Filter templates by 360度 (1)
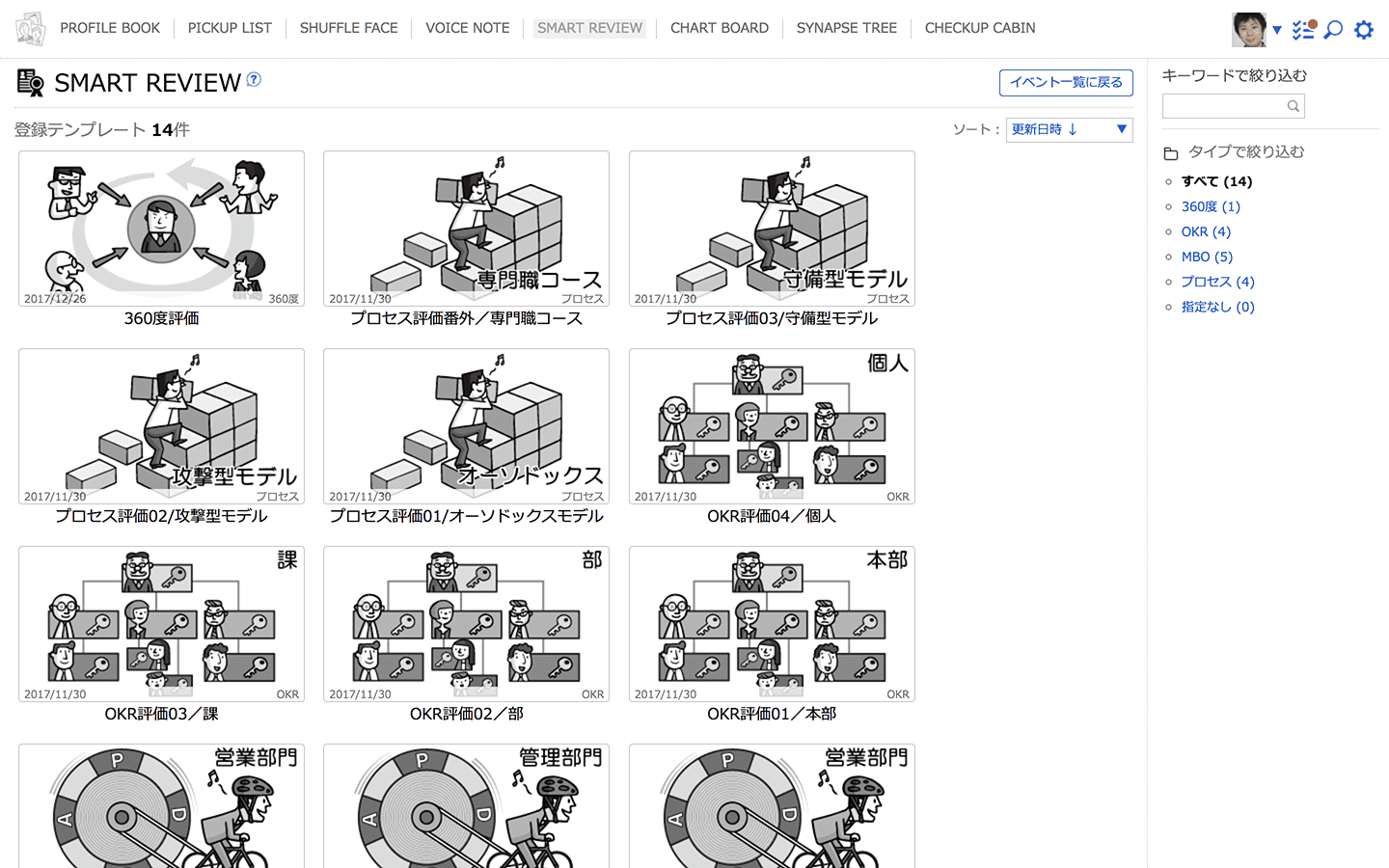 (1211, 206)
